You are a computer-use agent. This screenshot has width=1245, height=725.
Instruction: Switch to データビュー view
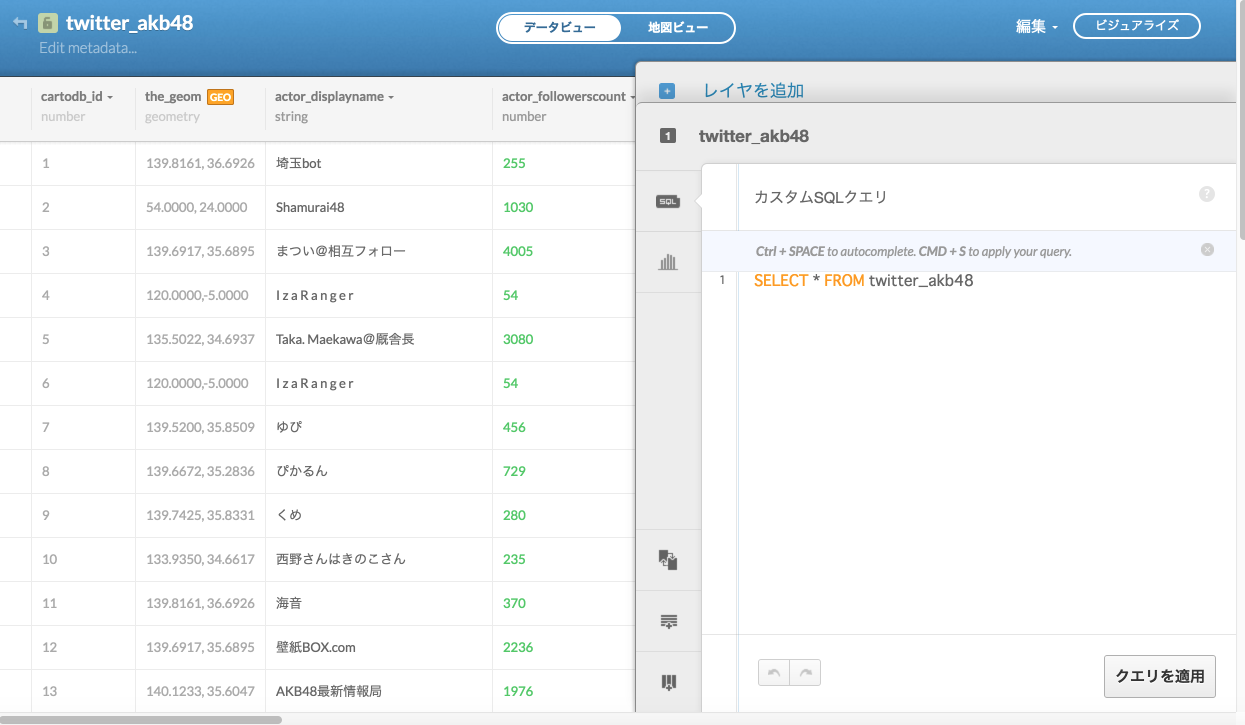[x=559, y=28]
